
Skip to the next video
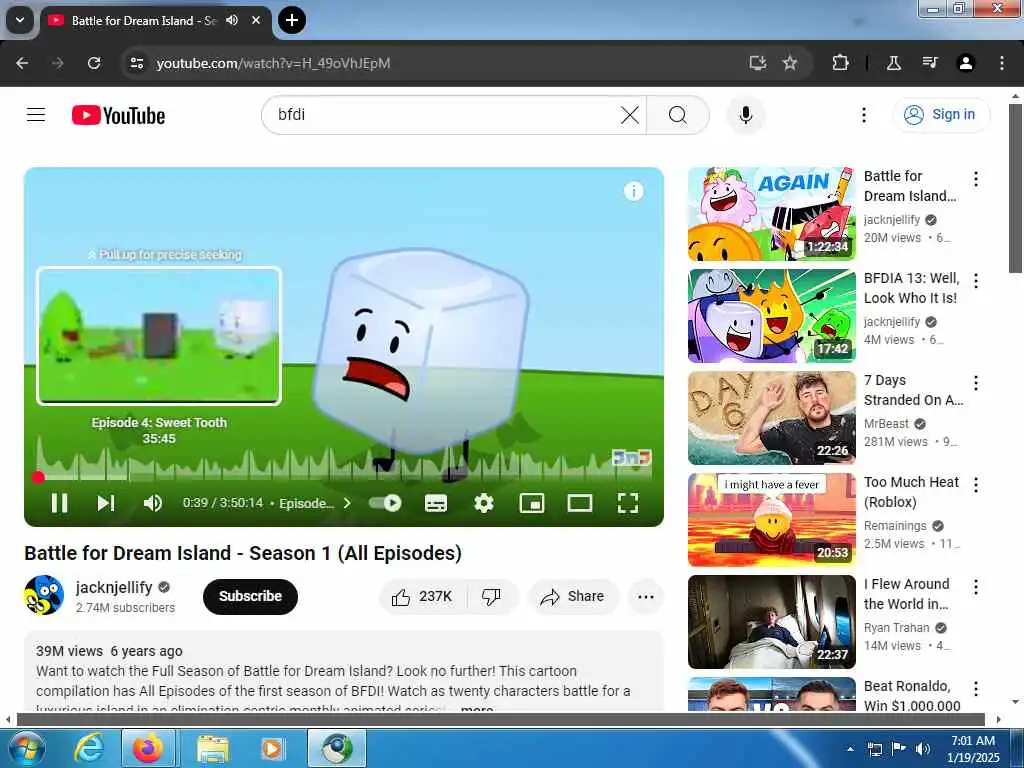point(106,503)
